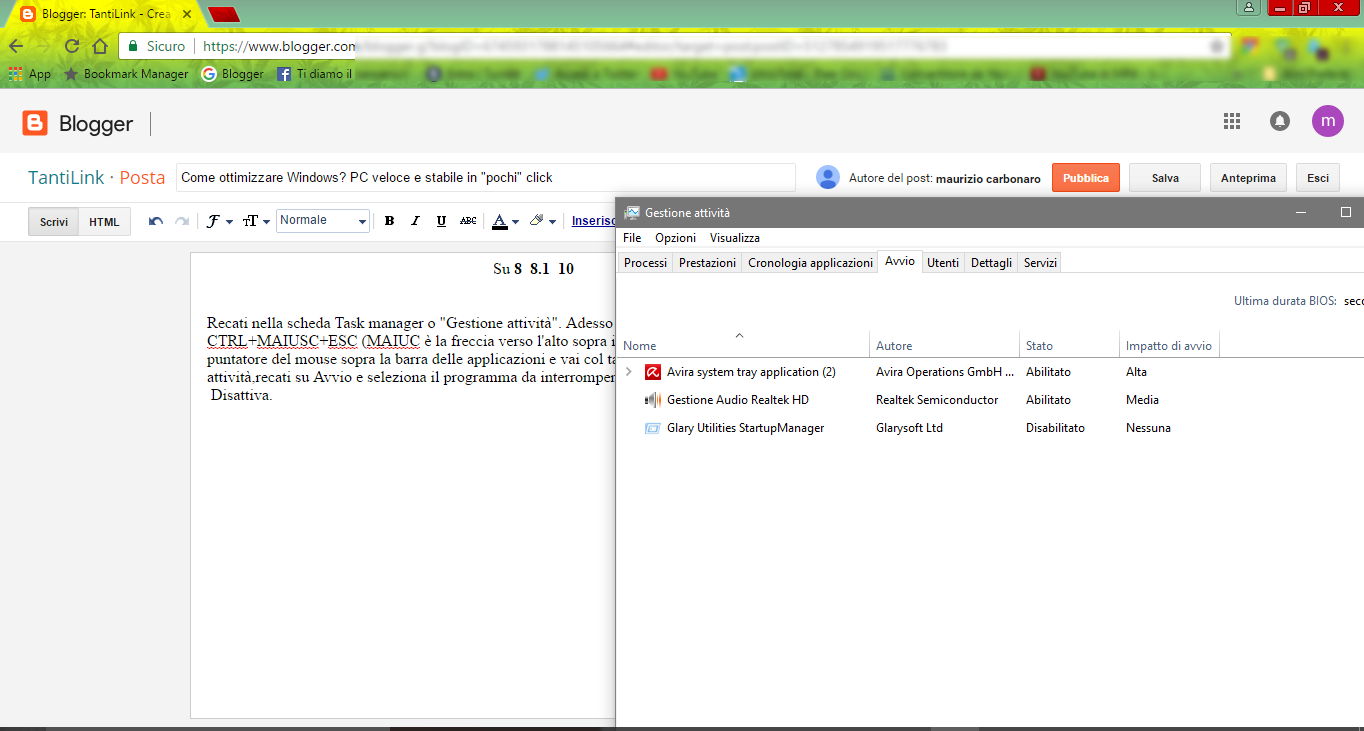
Task: Pick the highlighter background color tool
Action: click(x=537, y=221)
